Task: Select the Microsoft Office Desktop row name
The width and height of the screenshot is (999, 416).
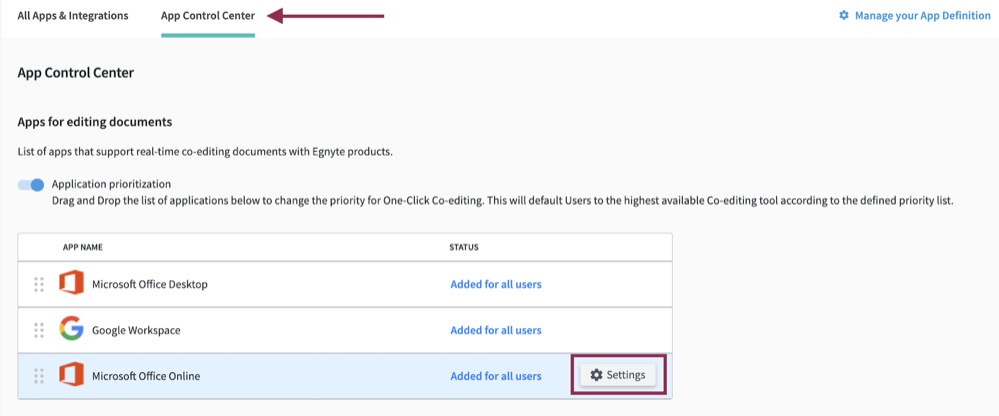Action: click(150, 284)
